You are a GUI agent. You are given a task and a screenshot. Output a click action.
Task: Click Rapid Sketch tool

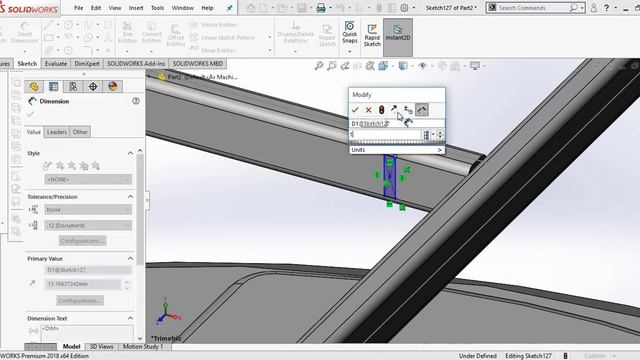pos(372,35)
